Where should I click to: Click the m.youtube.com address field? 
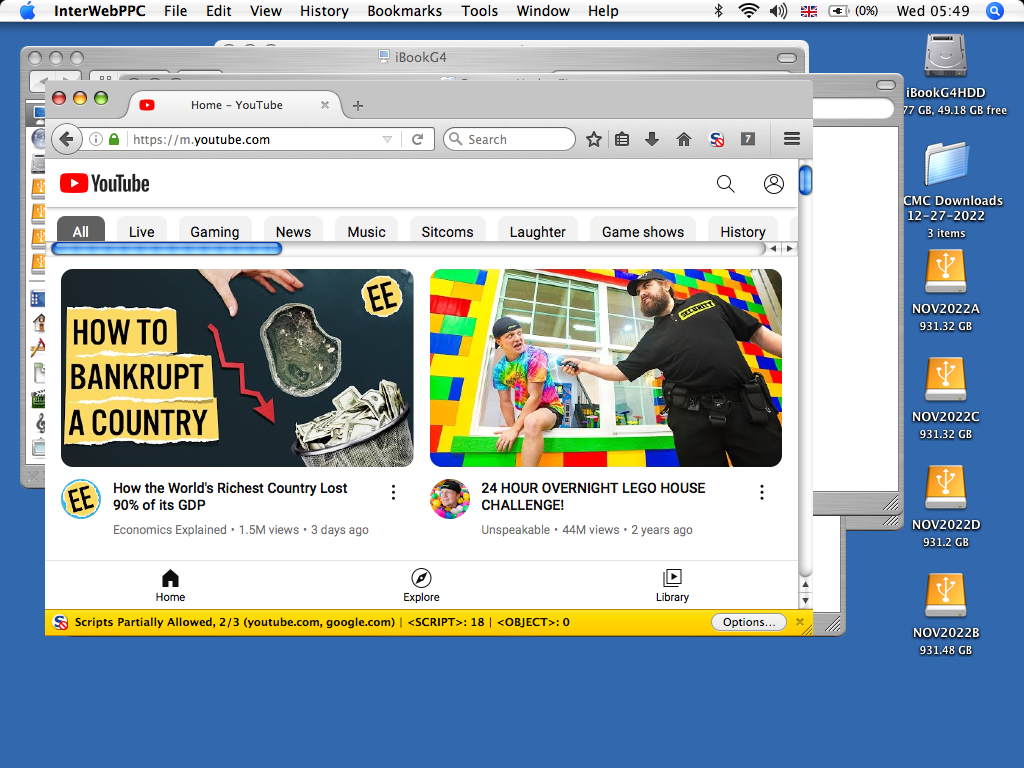[255, 139]
